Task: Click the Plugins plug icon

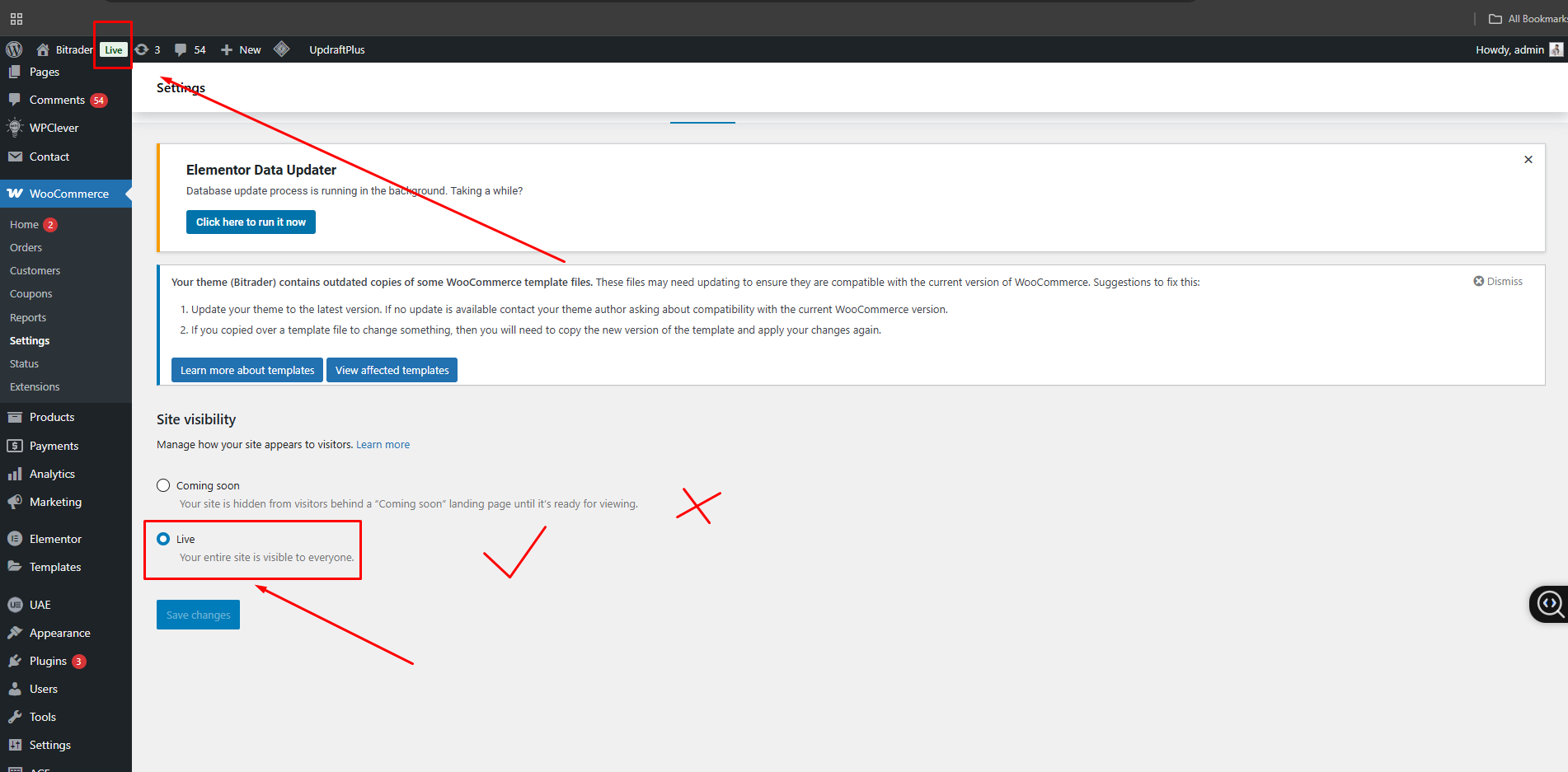Action: coord(14,661)
